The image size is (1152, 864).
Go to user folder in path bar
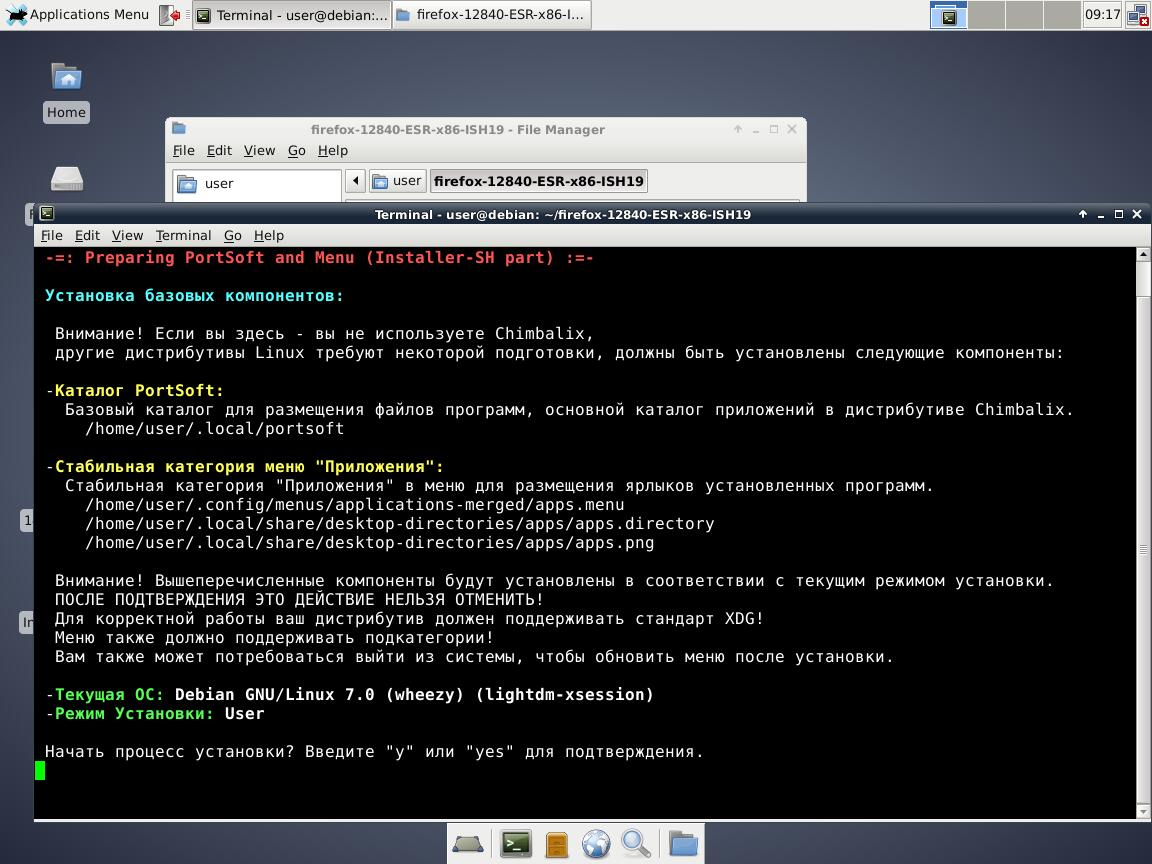[397, 181]
